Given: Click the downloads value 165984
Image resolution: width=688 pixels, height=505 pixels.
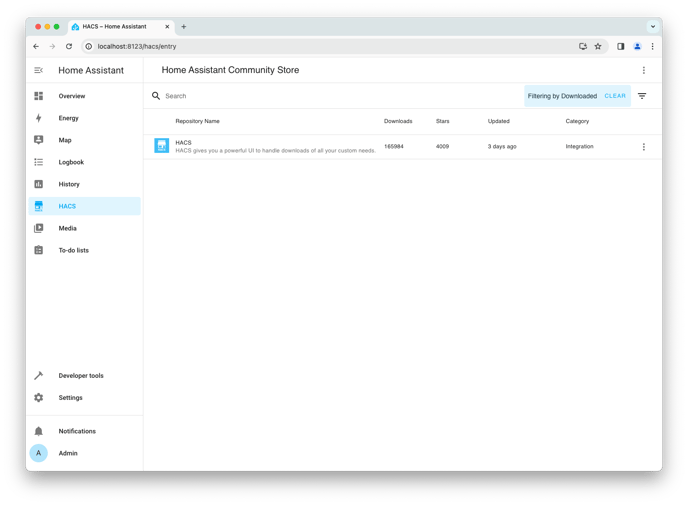Looking at the screenshot, I should (x=394, y=147).
